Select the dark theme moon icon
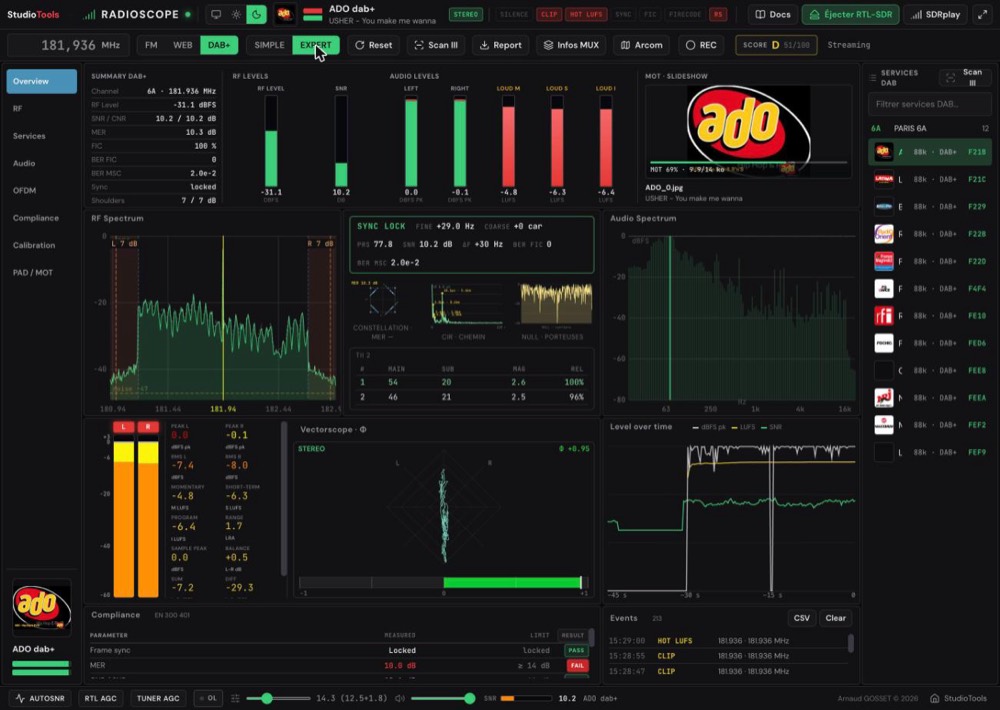 256,14
